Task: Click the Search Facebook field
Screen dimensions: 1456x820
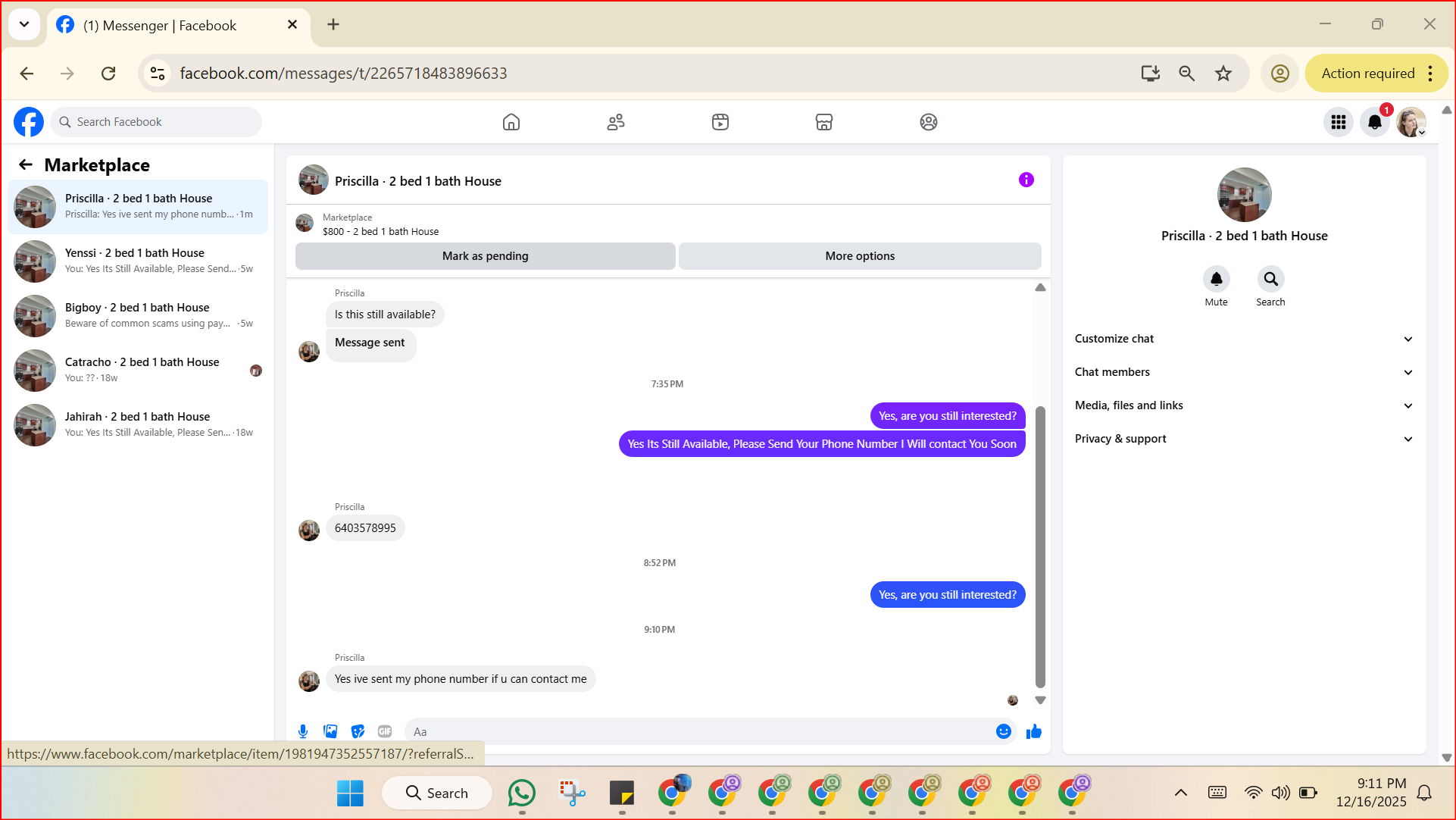Action: [x=156, y=122]
